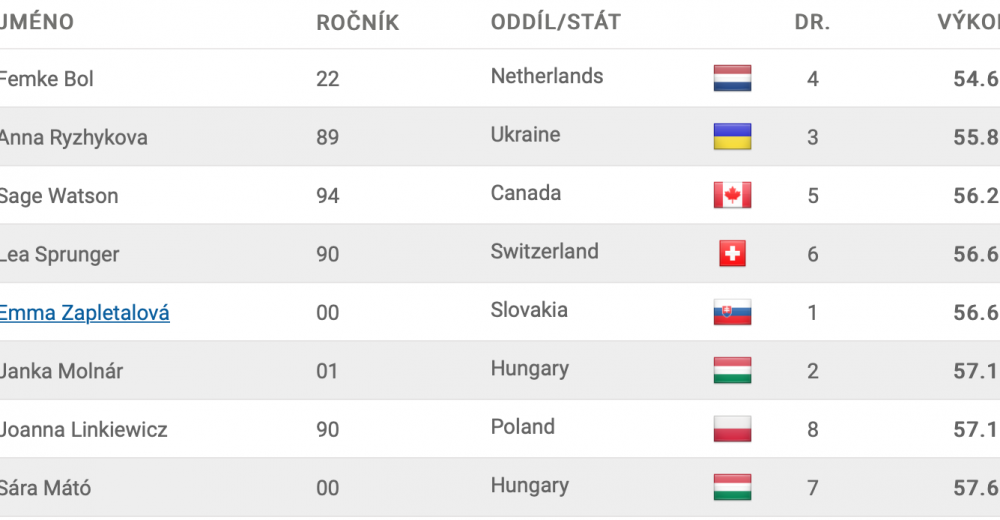Select the Joanna Linkiewicz name cell
Image resolution: width=1000 pixels, height=520 pixels.
[84, 429]
